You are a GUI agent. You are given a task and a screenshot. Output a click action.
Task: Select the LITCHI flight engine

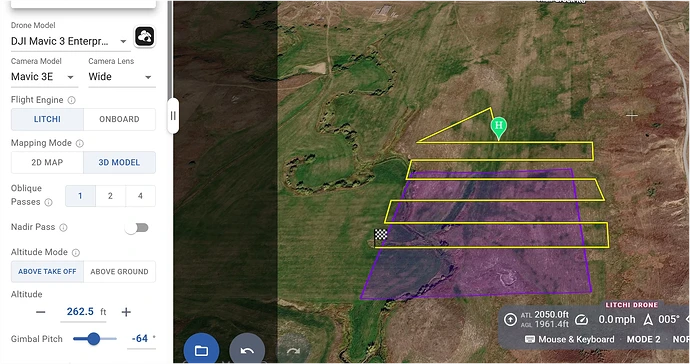(47, 119)
